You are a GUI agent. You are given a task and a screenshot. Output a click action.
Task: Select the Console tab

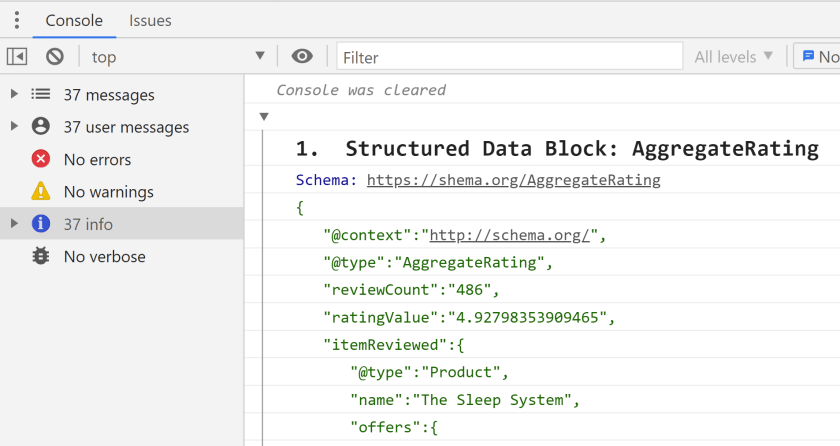[x=74, y=20]
